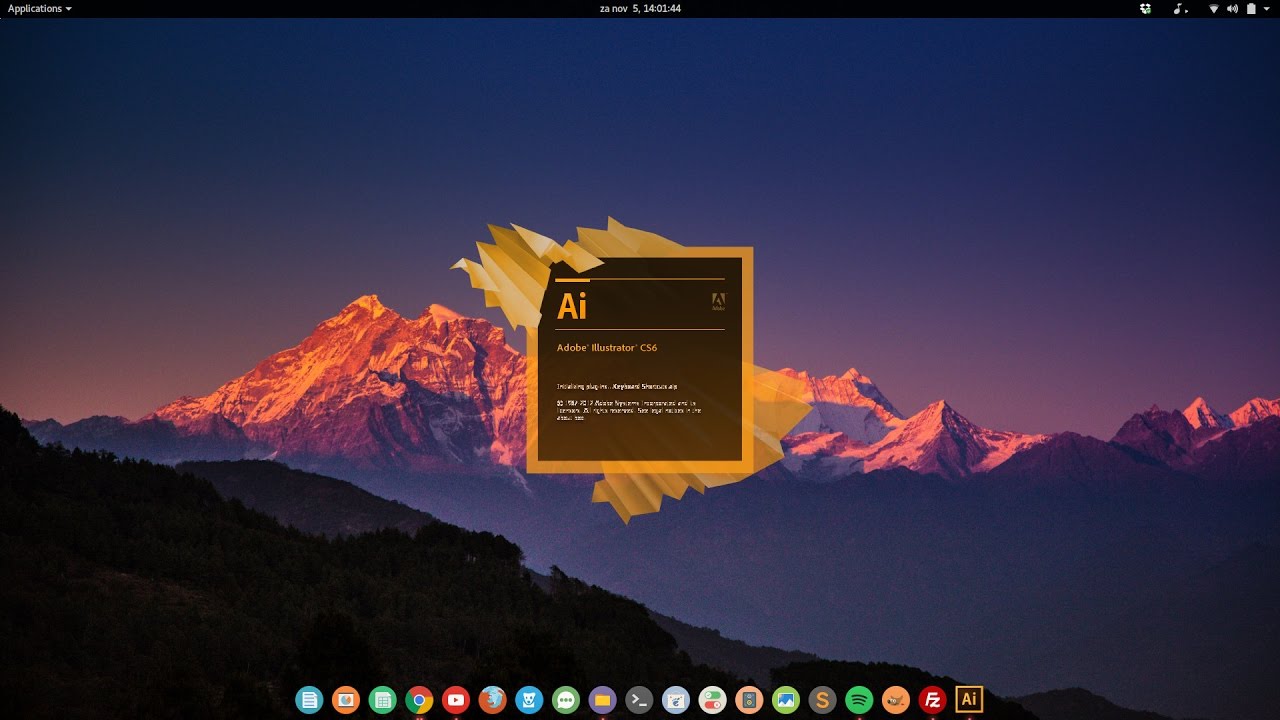Open the YouTube dock icon

click(x=456, y=700)
